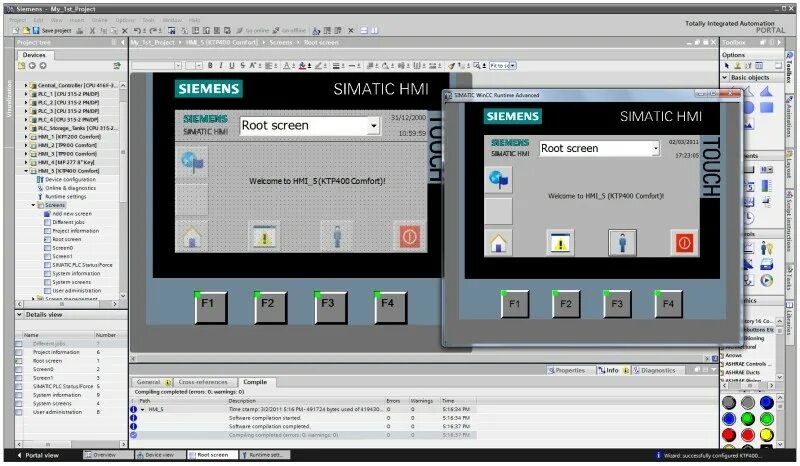The image size is (800, 466).
Task: Select the yellow round button graphic in toolbox
Action: coord(766,435)
